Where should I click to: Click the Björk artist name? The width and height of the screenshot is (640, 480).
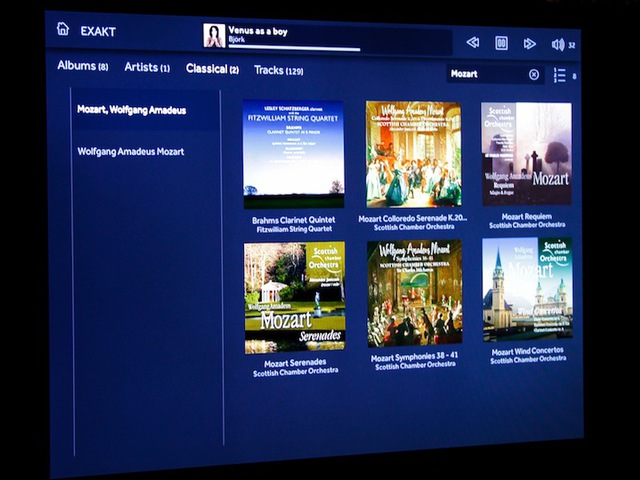click(237, 40)
